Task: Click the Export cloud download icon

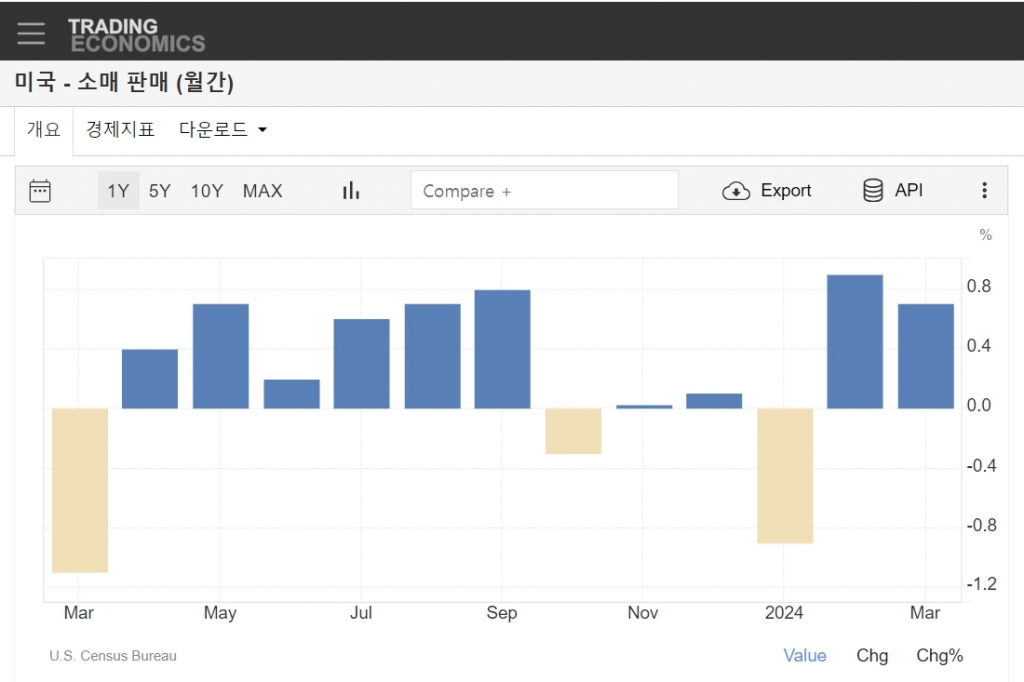Action: (x=736, y=191)
